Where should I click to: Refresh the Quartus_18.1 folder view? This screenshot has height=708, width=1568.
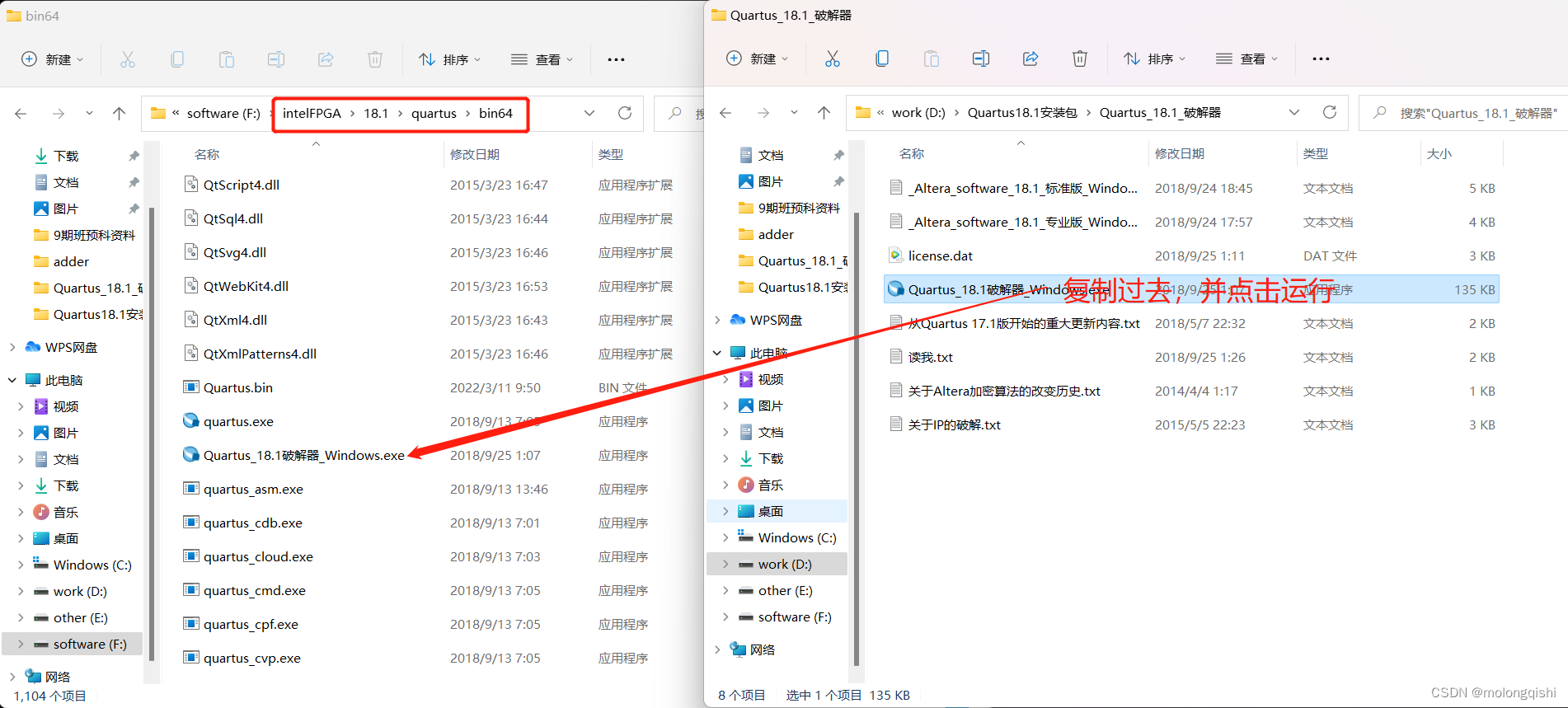(1330, 112)
